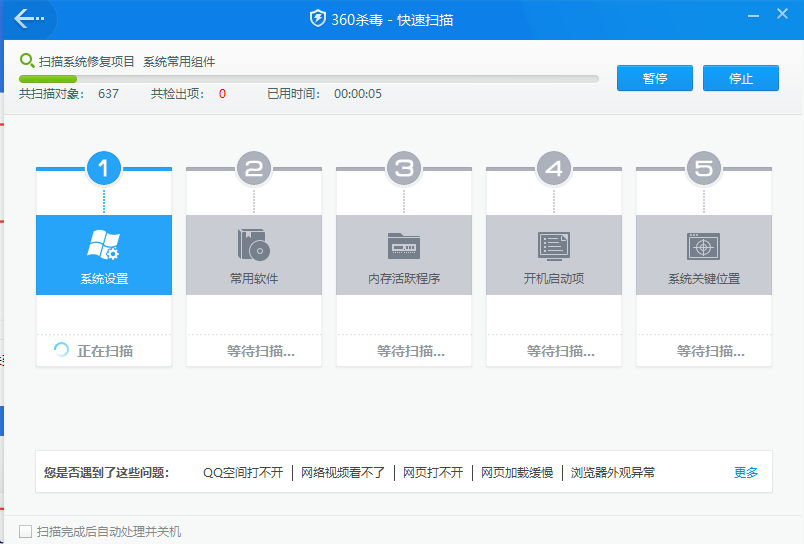Open the 网页加载缓慢 problem link
Image resolution: width=804 pixels, height=544 pixels.
coord(516,472)
